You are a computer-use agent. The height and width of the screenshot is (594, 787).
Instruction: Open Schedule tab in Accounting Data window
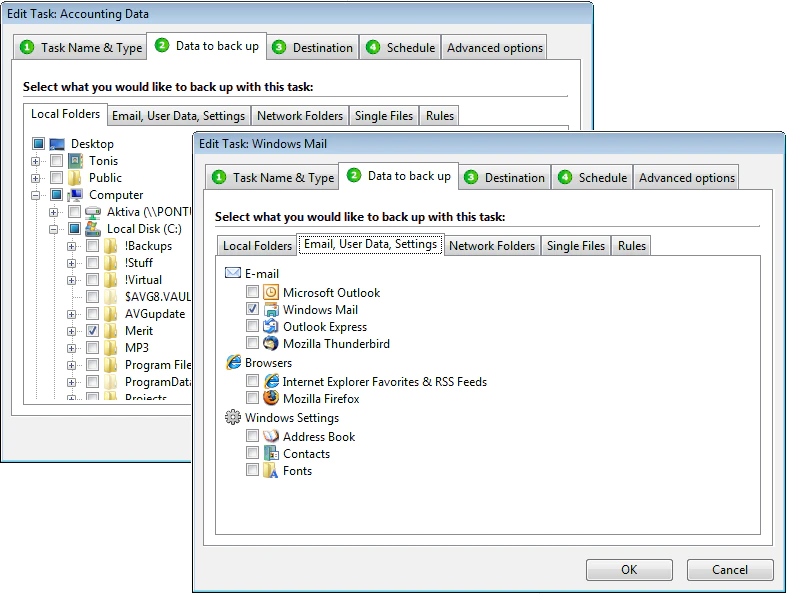401,47
